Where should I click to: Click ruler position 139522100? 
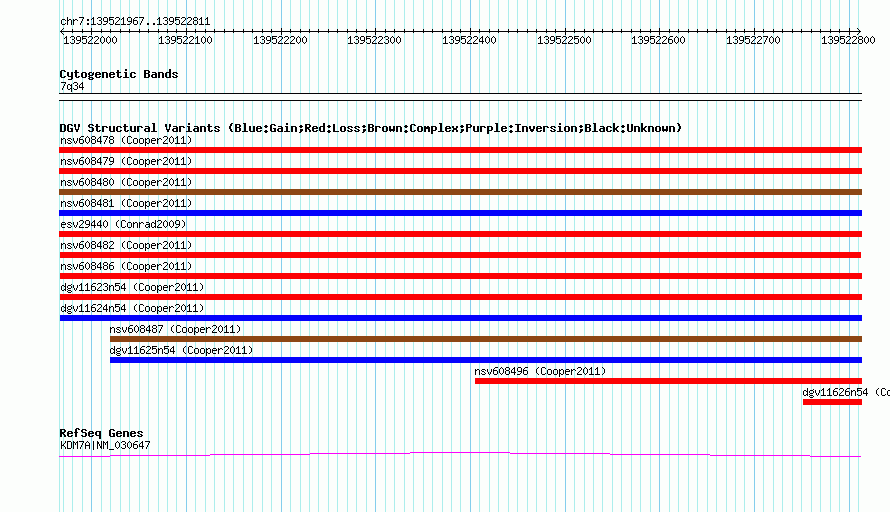pos(185,40)
